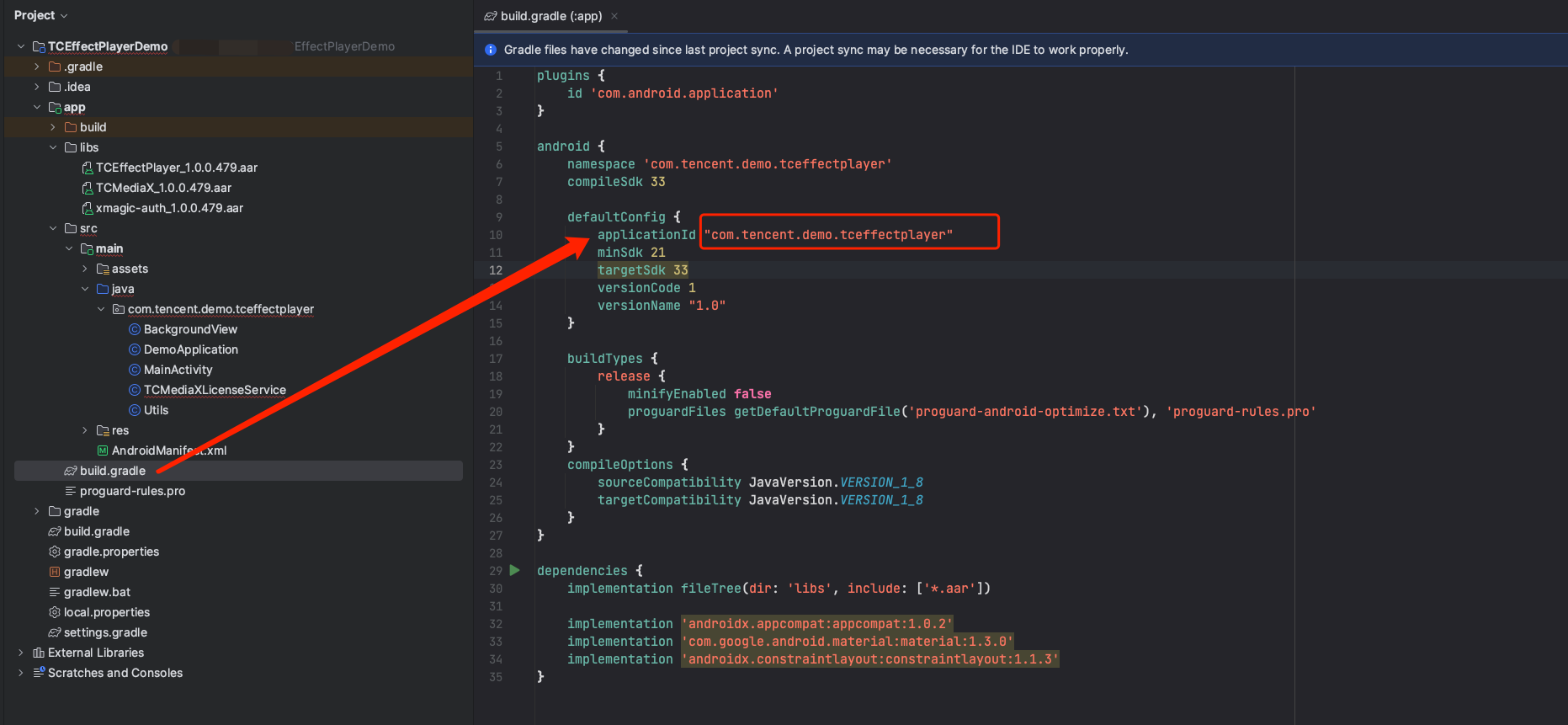Expand Scratches and Consoles node

click(21, 673)
